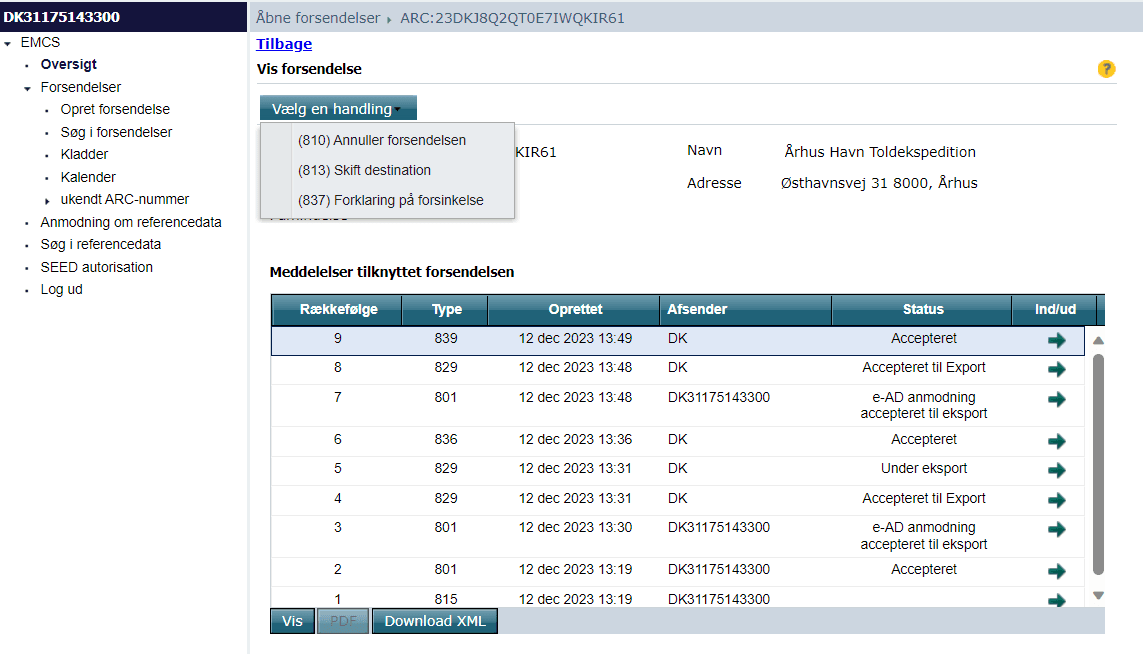The width and height of the screenshot is (1143, 654).
Task: Expand the 'ukendt ARC-nummer' tree item
Action: coord(48,200)
